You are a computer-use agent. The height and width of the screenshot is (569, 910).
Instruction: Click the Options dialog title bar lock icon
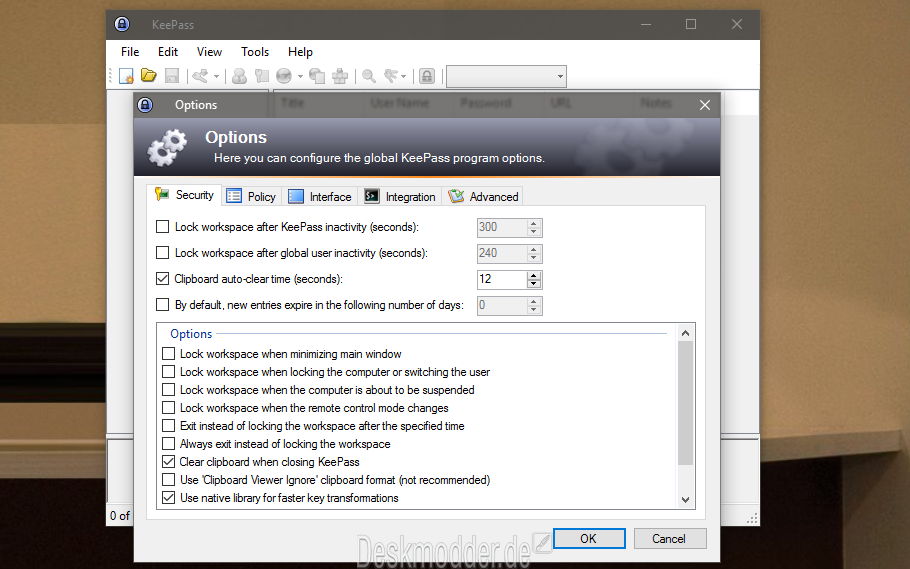click(x=145, y=105)
